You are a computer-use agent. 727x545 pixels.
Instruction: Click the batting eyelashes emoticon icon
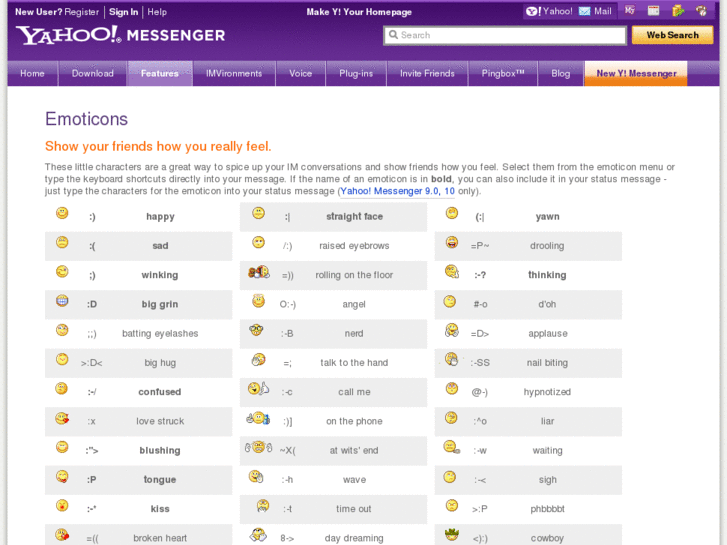pos(62,330)
